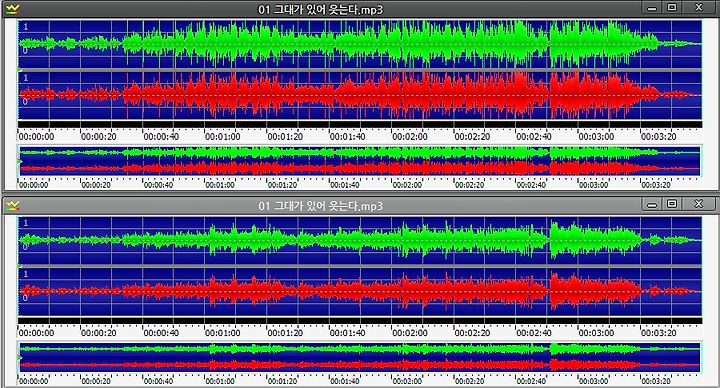Open the bottom window's GoldWave title bar icon menu
720x388 pixels.
point(13,206)
